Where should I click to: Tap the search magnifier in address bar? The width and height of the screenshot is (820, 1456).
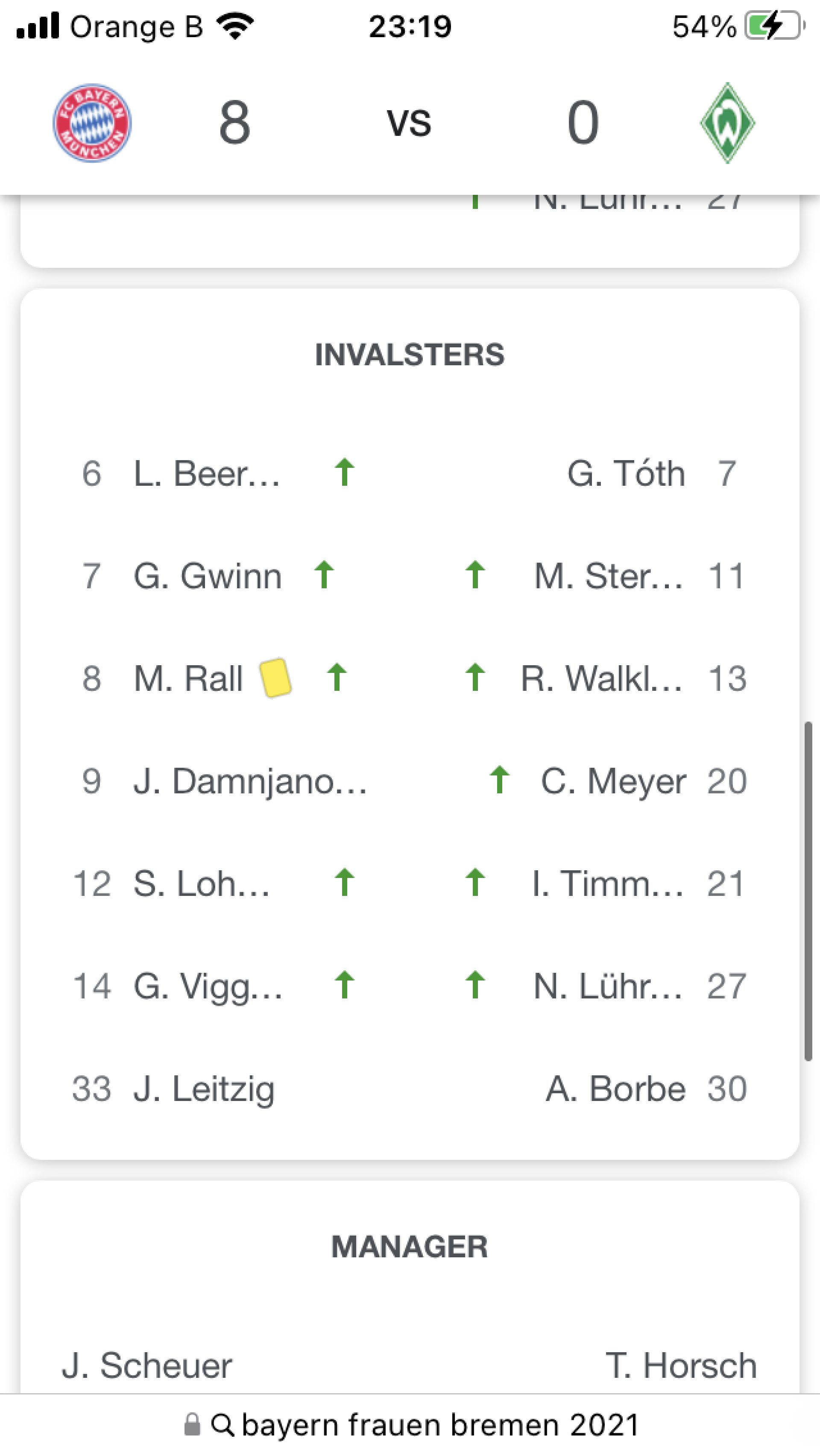223,1425
